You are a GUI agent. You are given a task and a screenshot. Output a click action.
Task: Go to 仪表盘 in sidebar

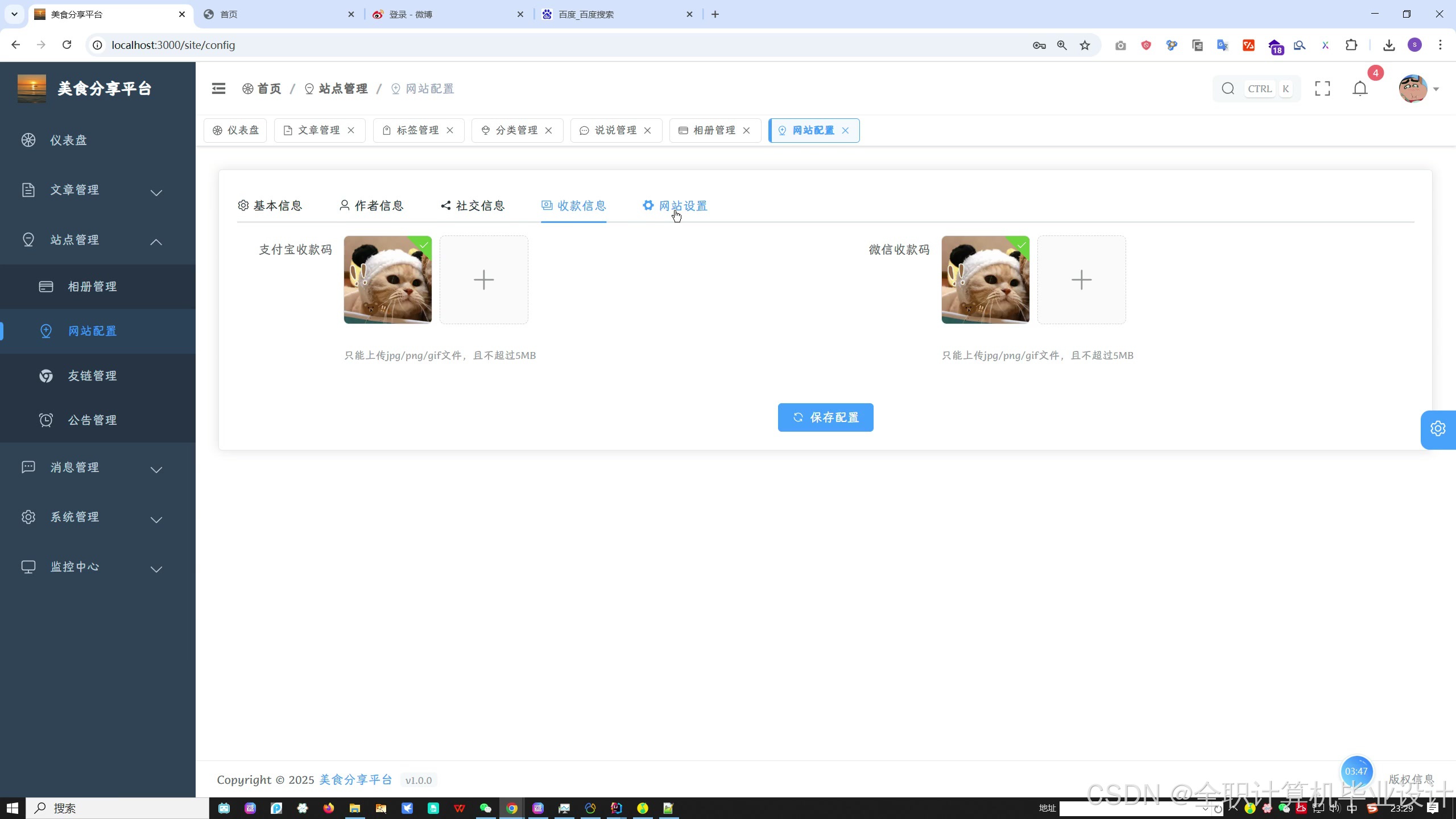[x=68, y=140]
